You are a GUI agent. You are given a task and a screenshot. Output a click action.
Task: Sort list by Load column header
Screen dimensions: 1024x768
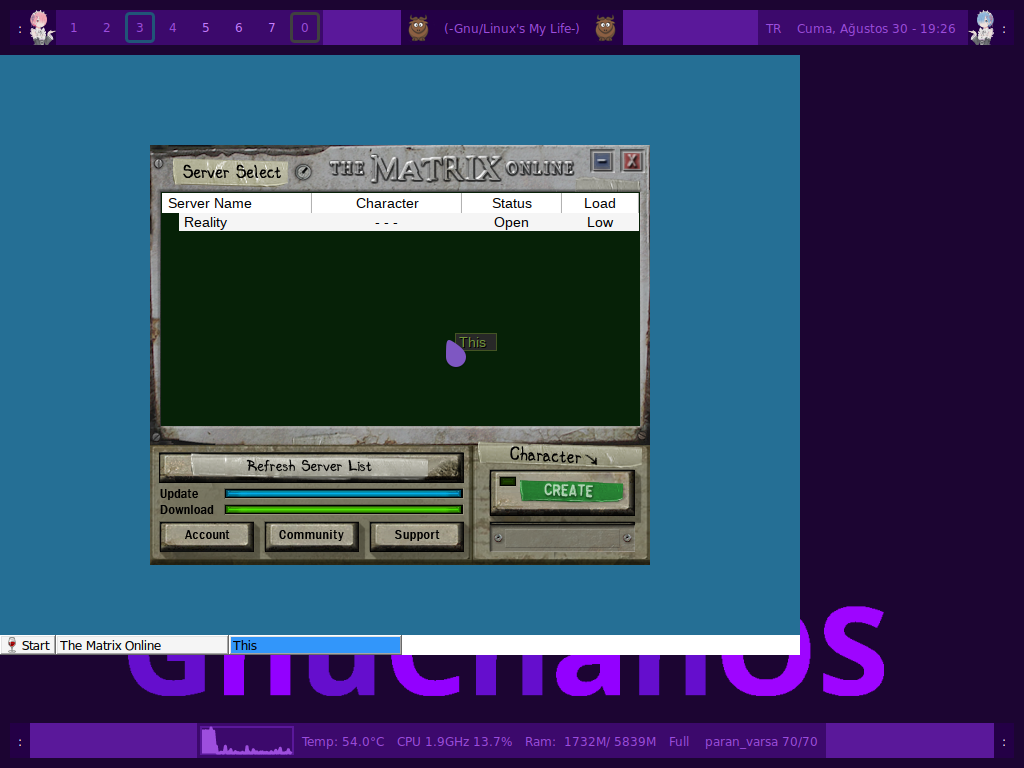point(599,203)
